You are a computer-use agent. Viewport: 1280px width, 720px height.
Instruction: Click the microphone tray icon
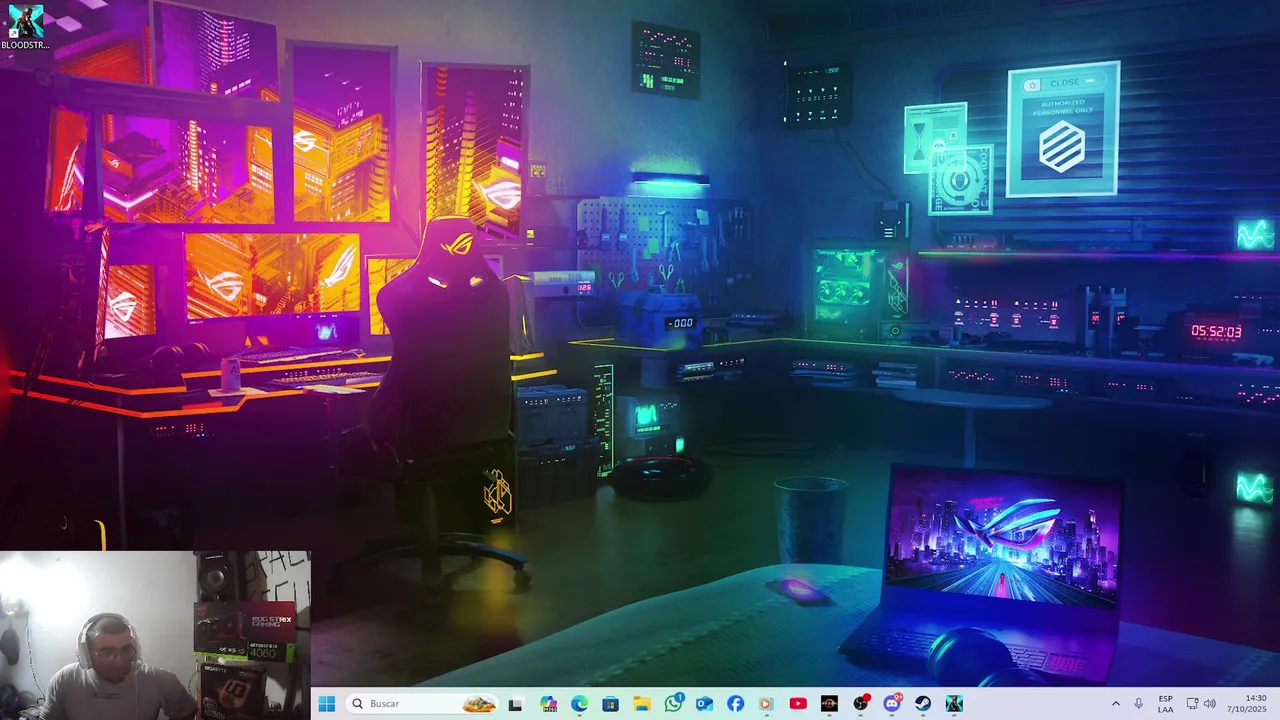(1139, 704)
